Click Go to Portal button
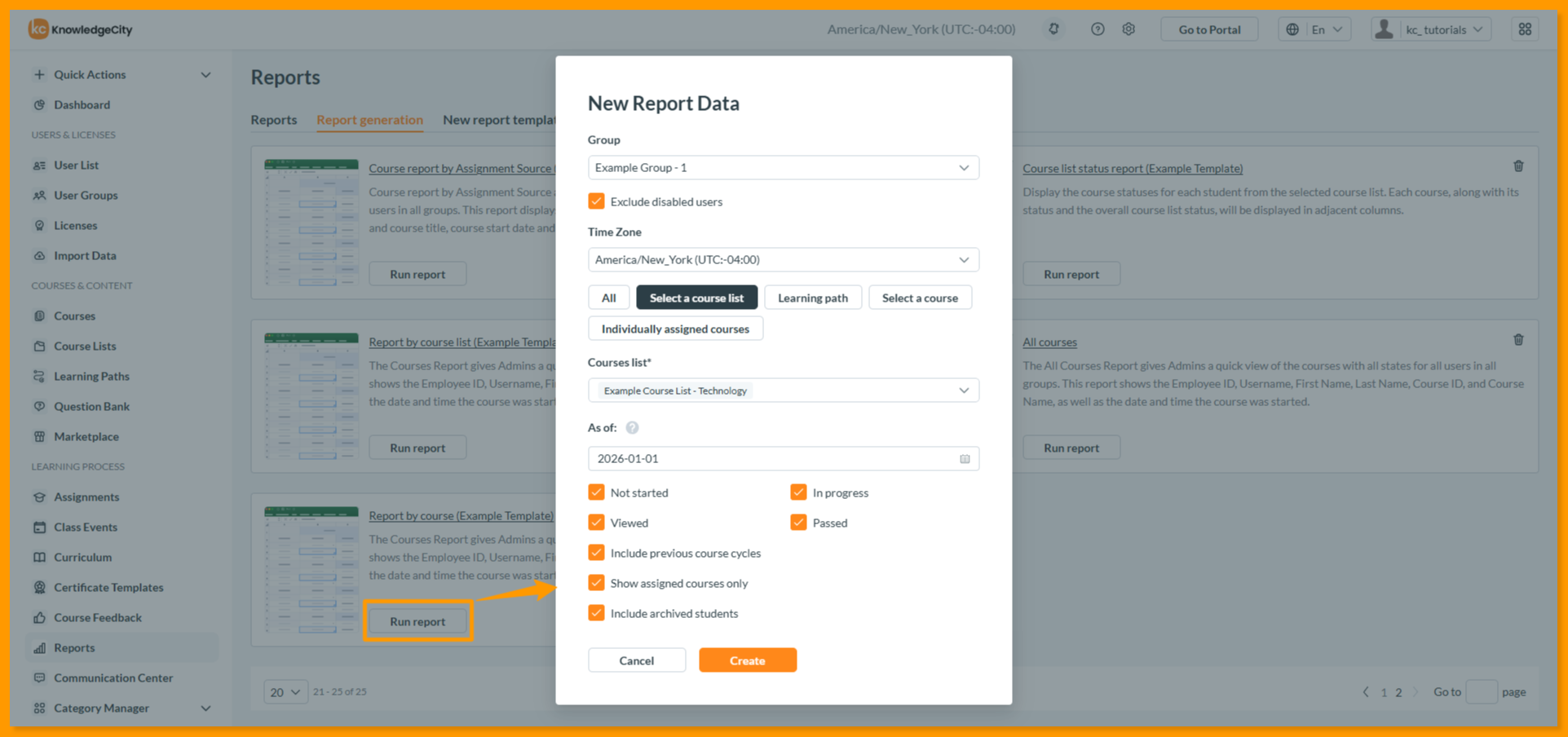 1209,29
